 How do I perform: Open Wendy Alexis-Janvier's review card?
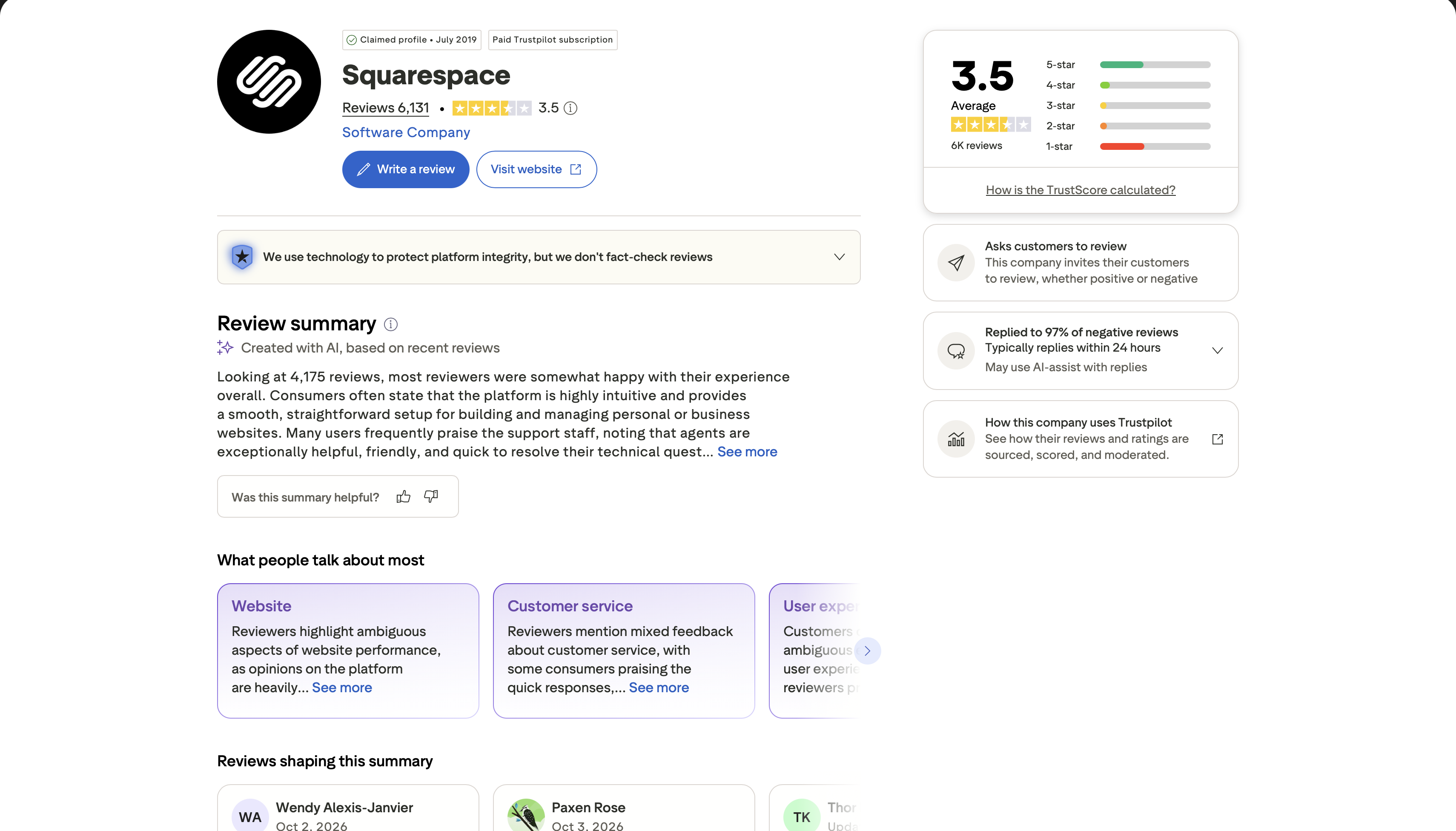(347, 808)
